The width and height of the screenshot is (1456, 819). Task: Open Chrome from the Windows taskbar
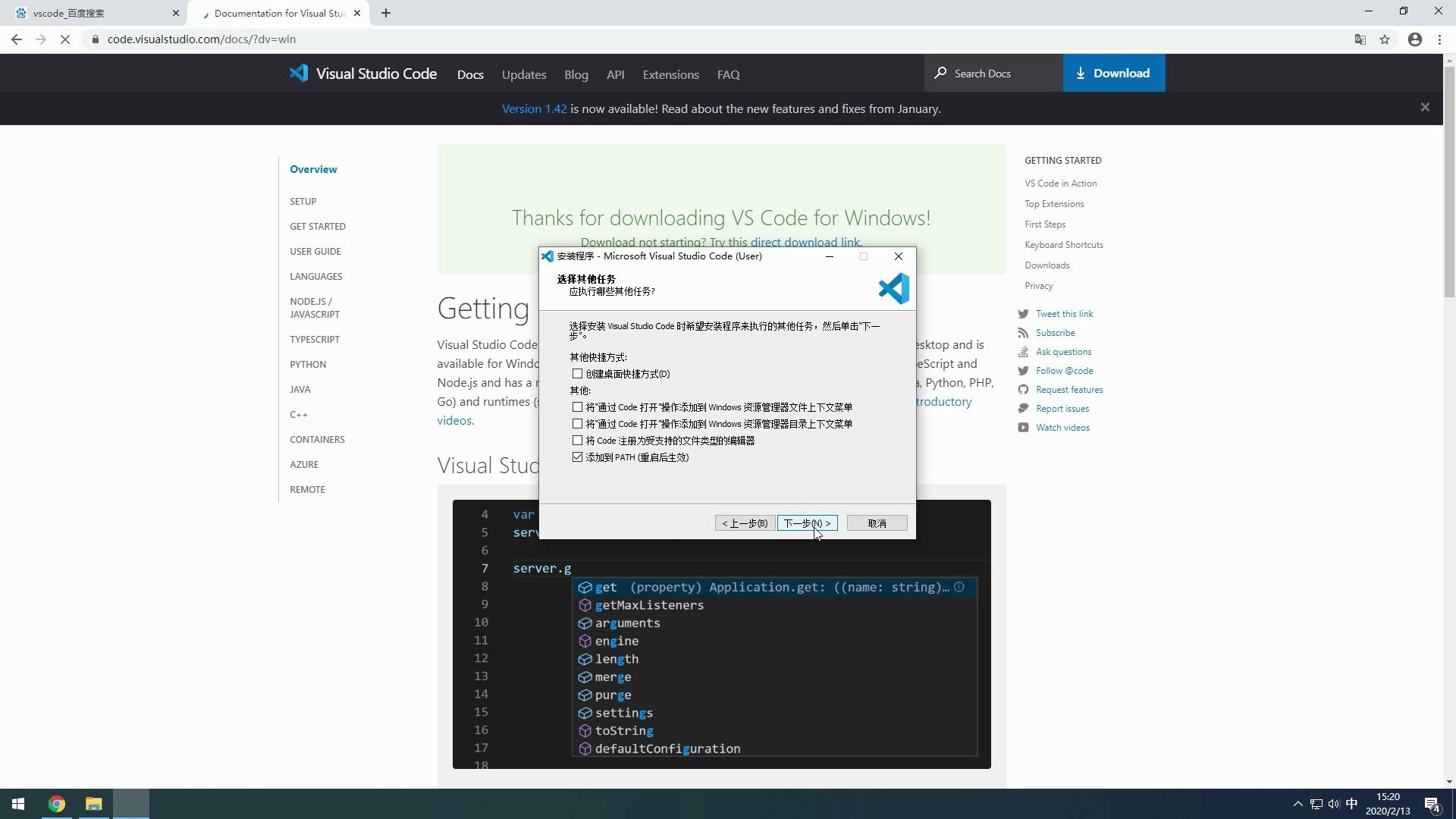pos(56,803)
